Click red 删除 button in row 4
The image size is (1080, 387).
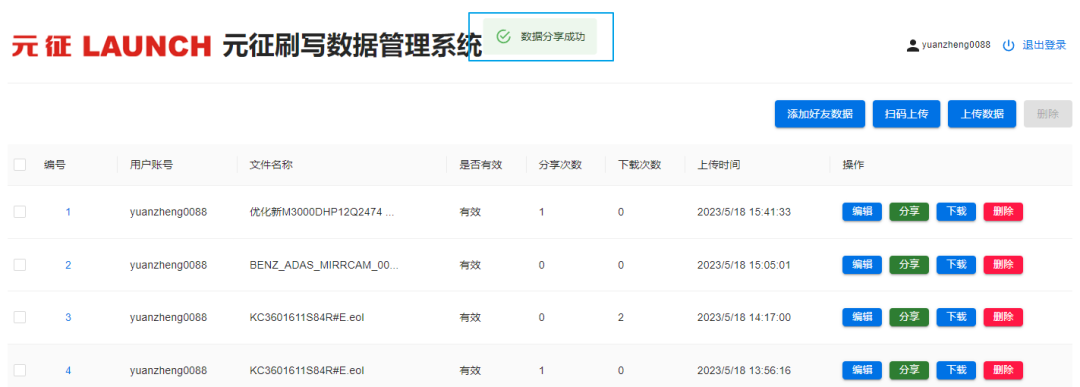coord(1003,370)
